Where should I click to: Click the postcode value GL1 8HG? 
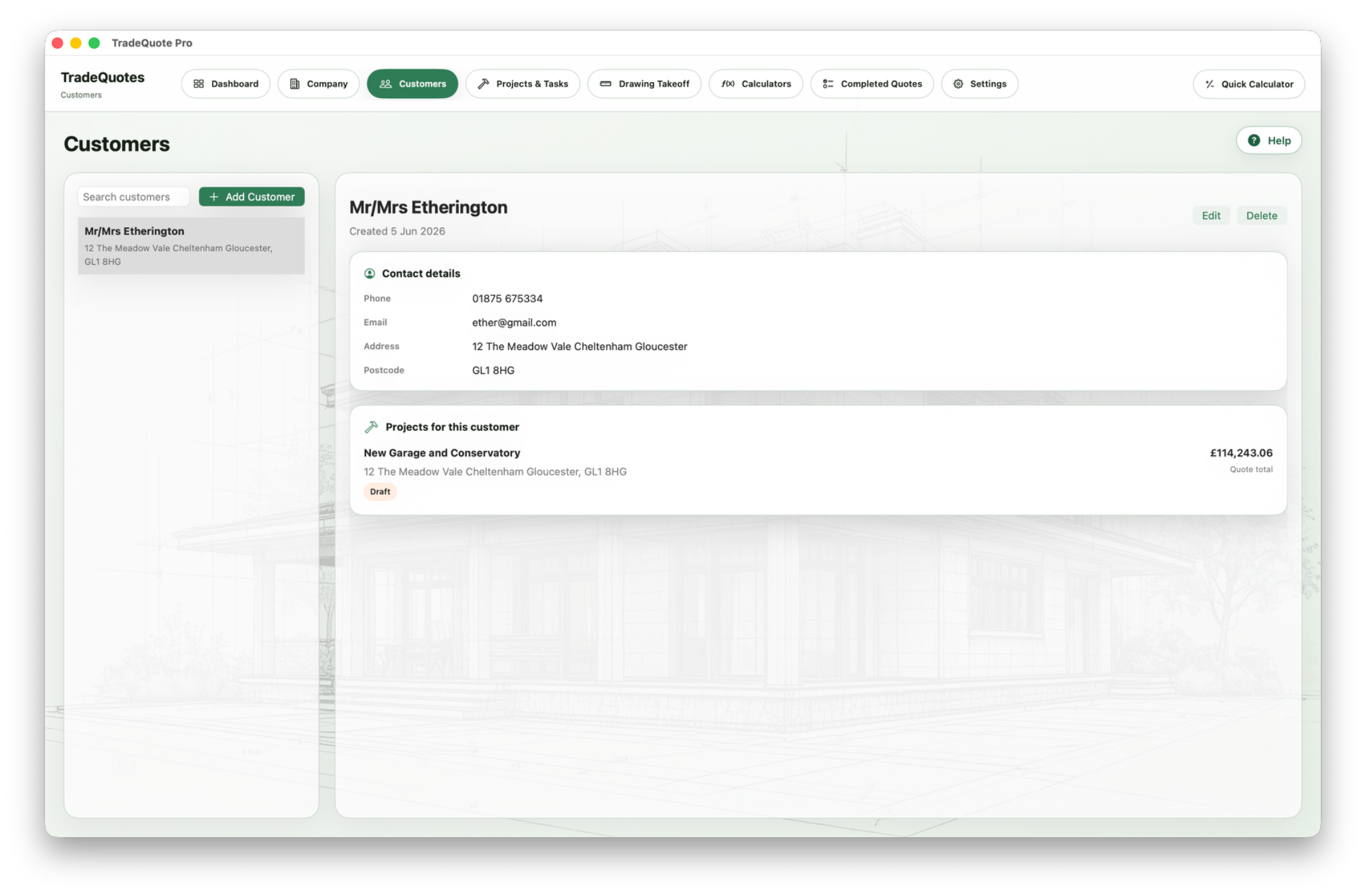pos(493,371)
